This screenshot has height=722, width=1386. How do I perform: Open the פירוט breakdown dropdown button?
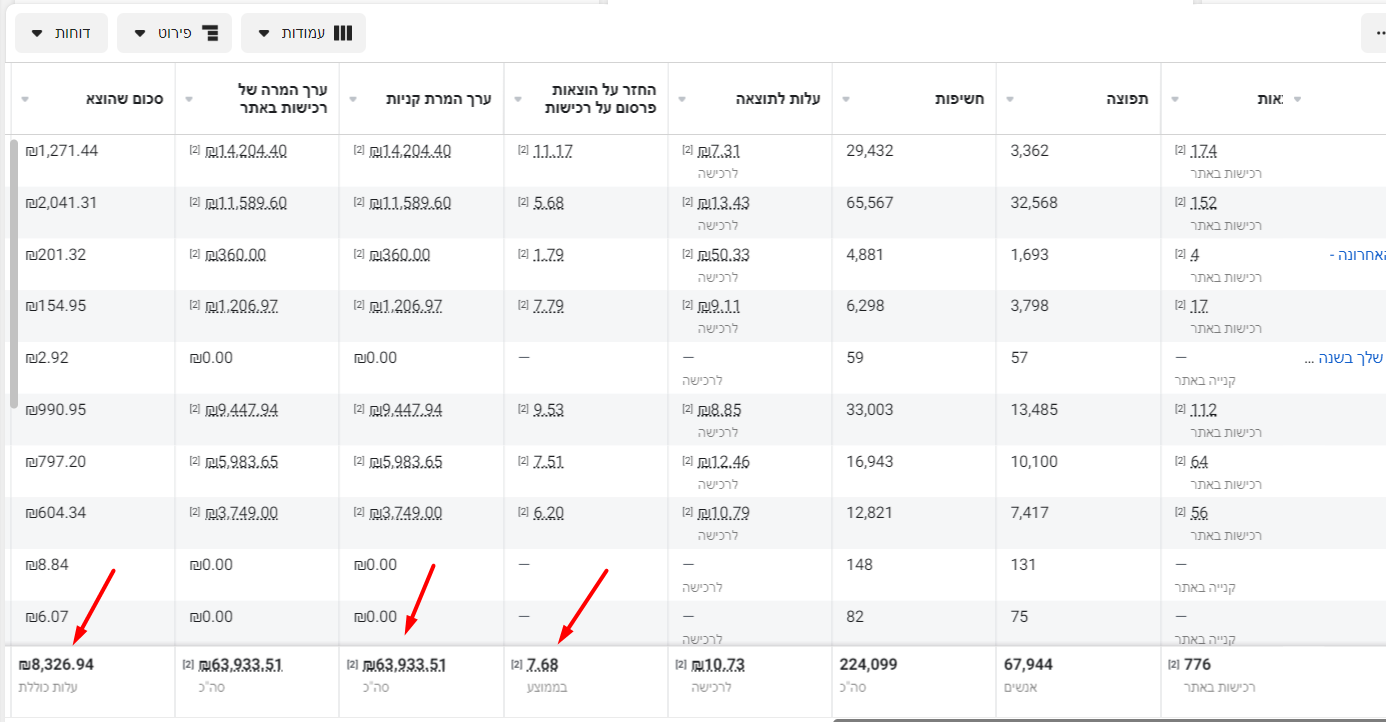pyautogui.click(x=174, y=33)
